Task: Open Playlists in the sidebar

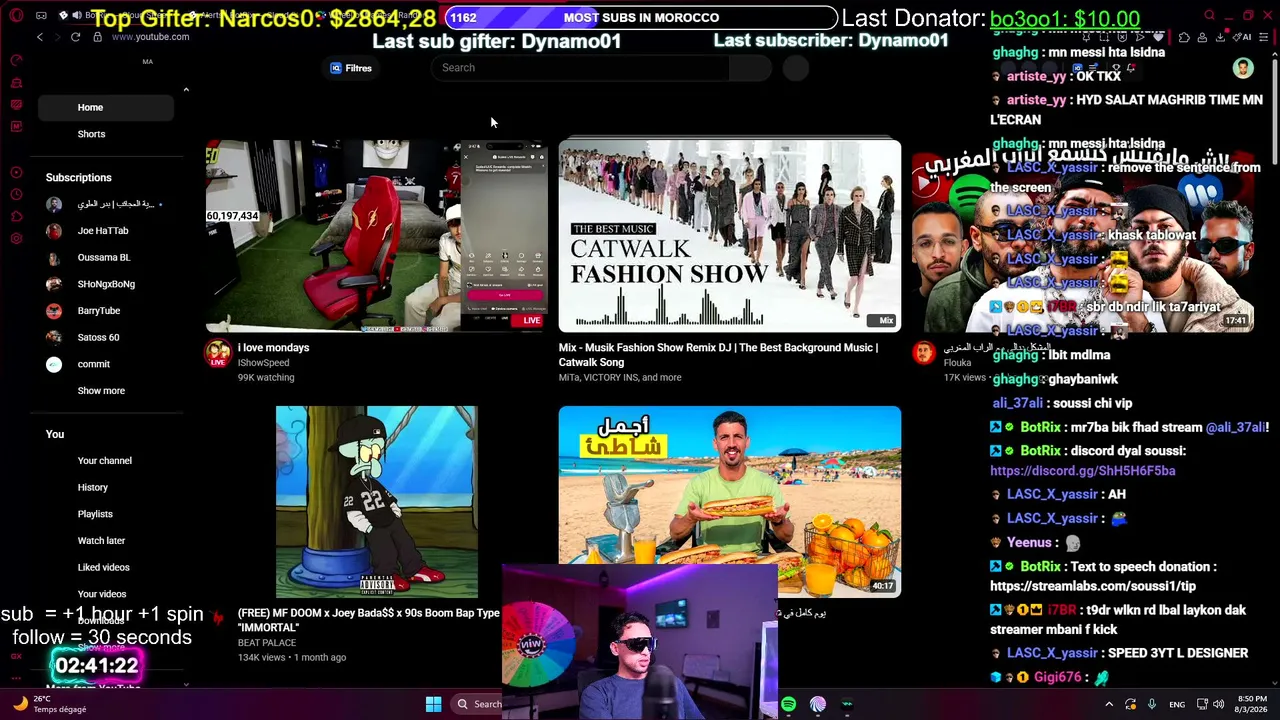Action: (95, 514)
